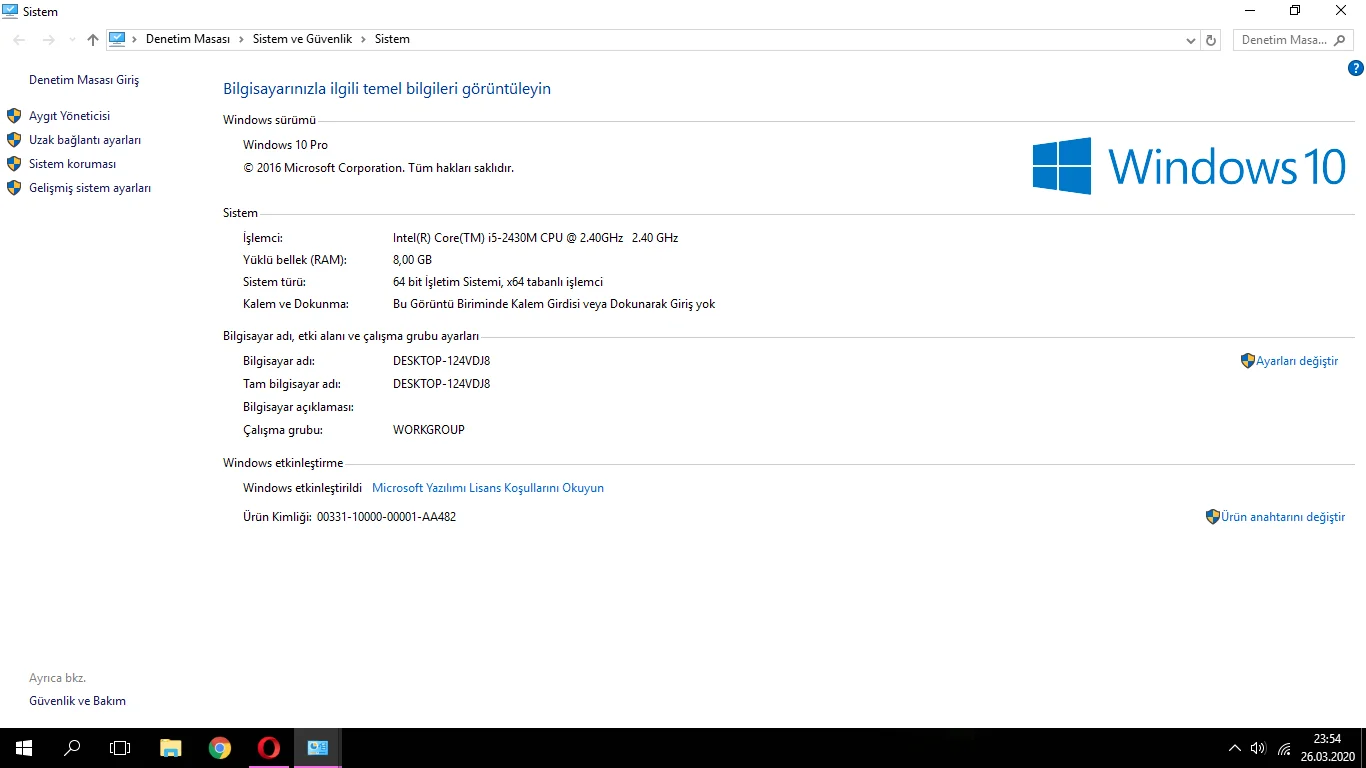The width and height of the screenshot is (1366, 768).
Task: Open Gelişmiş sistem ayarları
Action: 90,188
